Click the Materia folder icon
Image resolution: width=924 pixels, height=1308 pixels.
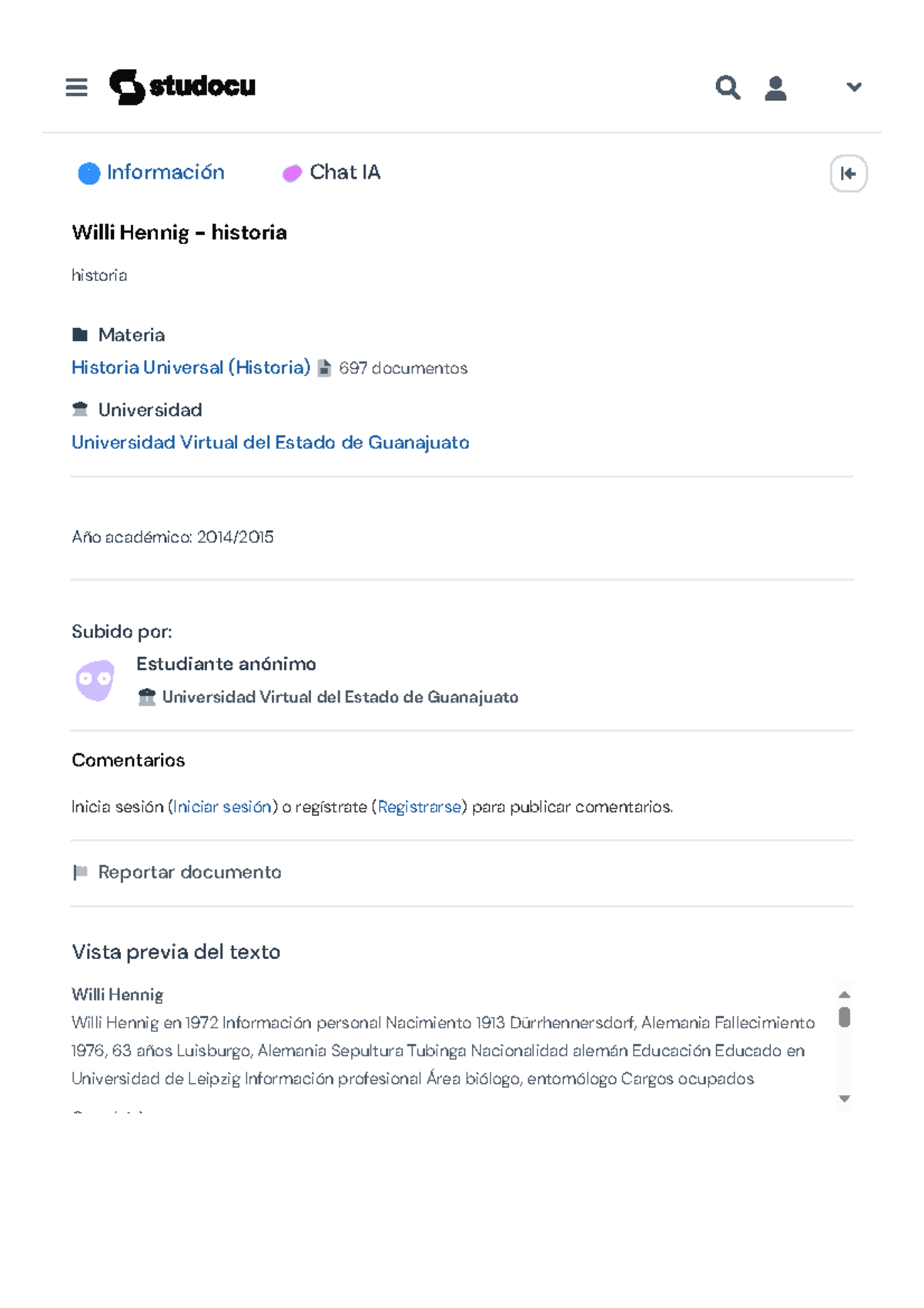click(79, 334)
